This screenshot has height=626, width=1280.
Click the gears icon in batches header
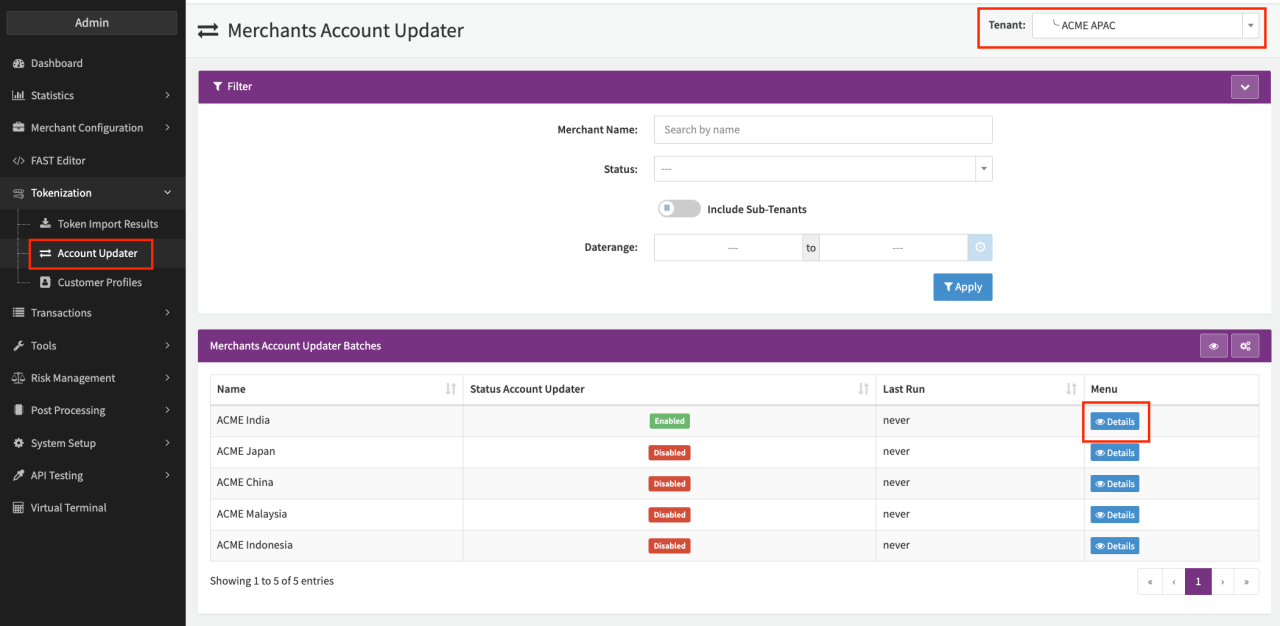pyautogui.click(x=1245, y=346)
